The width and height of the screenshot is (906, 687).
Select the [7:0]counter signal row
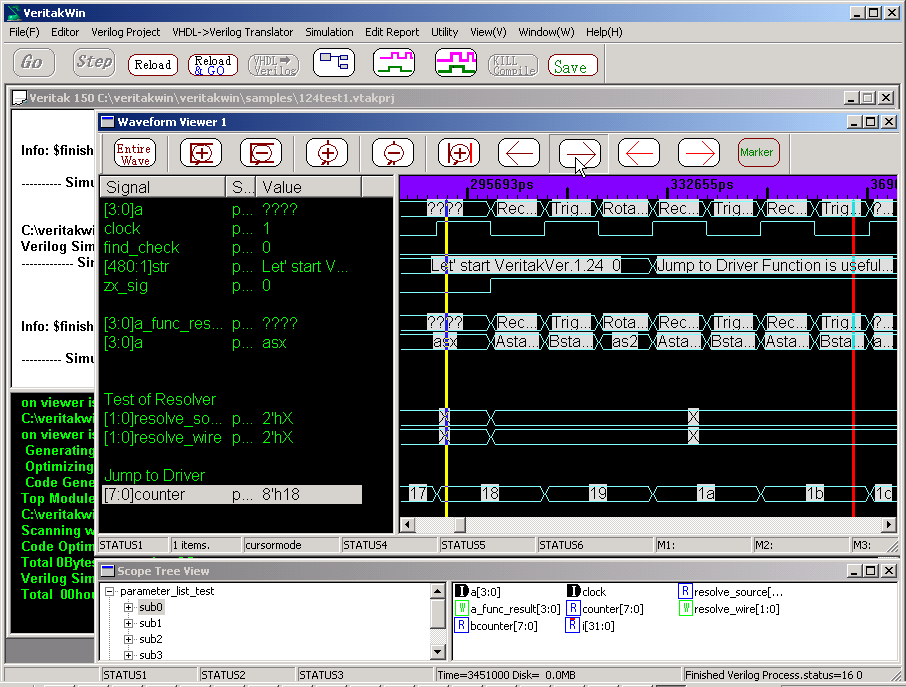pyautogui.click(x=232, y=495)
